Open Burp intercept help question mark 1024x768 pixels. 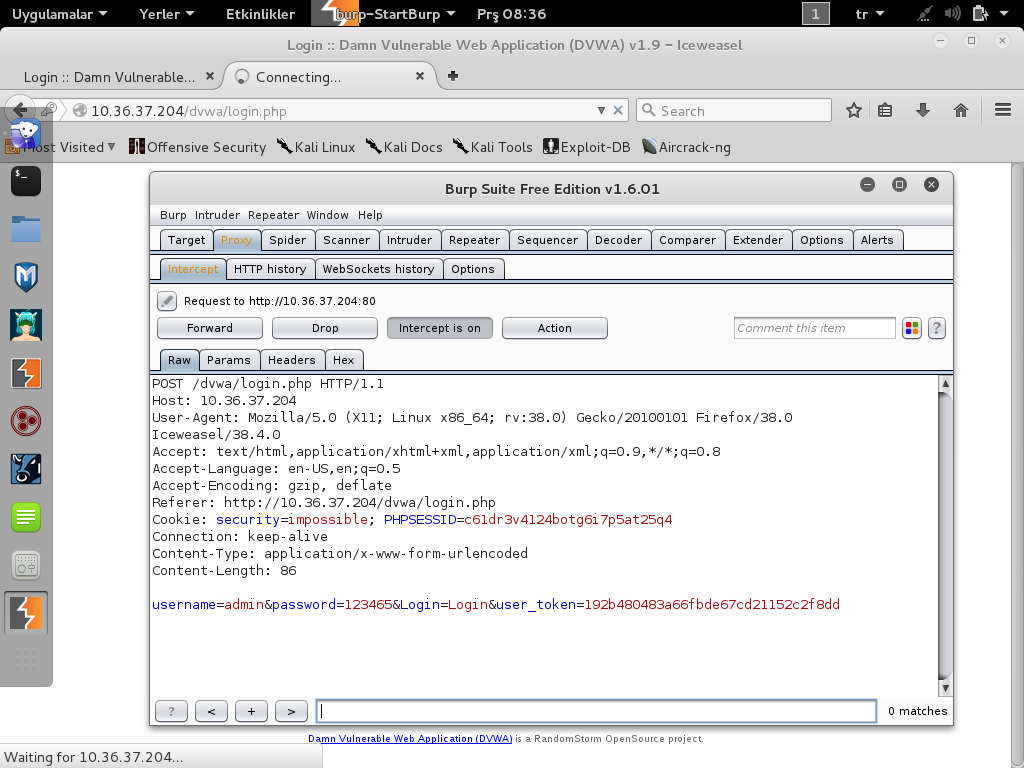(x=936, y=328)
